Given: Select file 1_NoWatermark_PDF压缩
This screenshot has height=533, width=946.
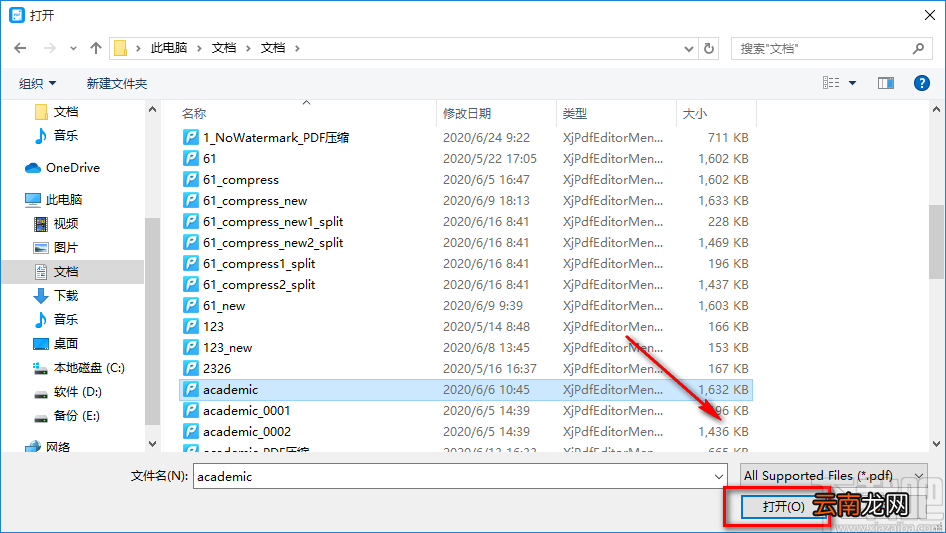Looking at the screenshot, I should click(276, 138).
